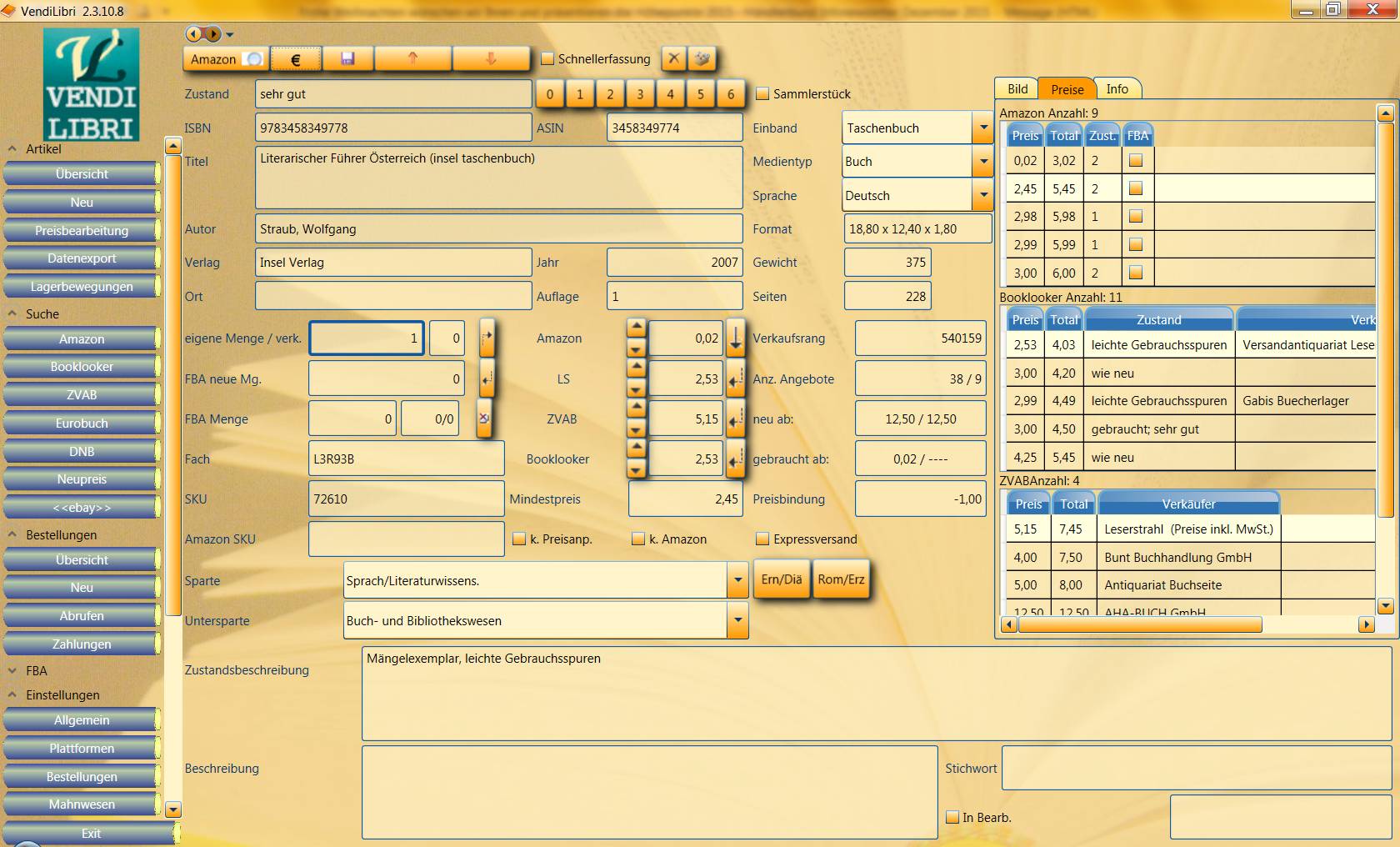The width and height of the screenshot is (1400, 847).
Task: Switch to the Preise tab
Action: pos(1067,89)
